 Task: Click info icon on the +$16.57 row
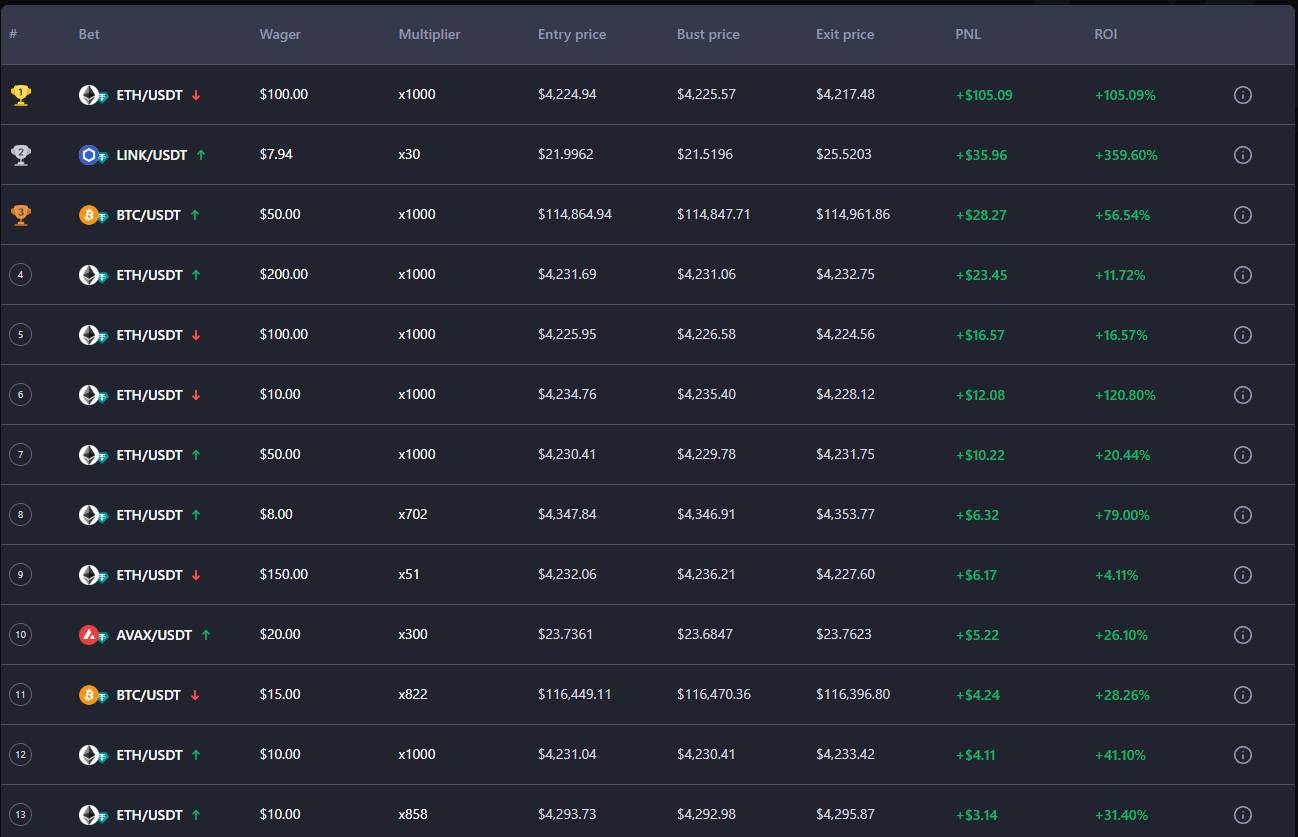pyautogui.click(x=1243, y=335)
